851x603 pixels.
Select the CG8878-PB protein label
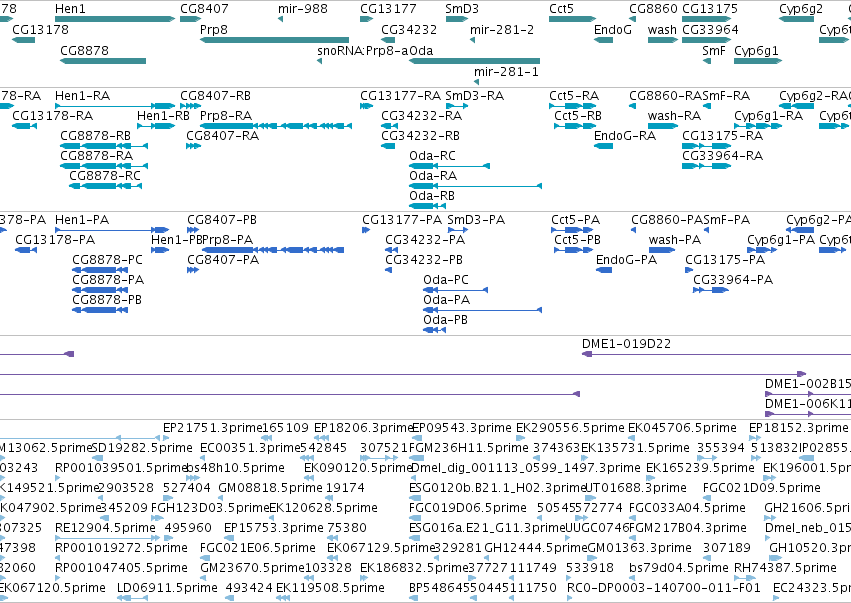(107, 300)
